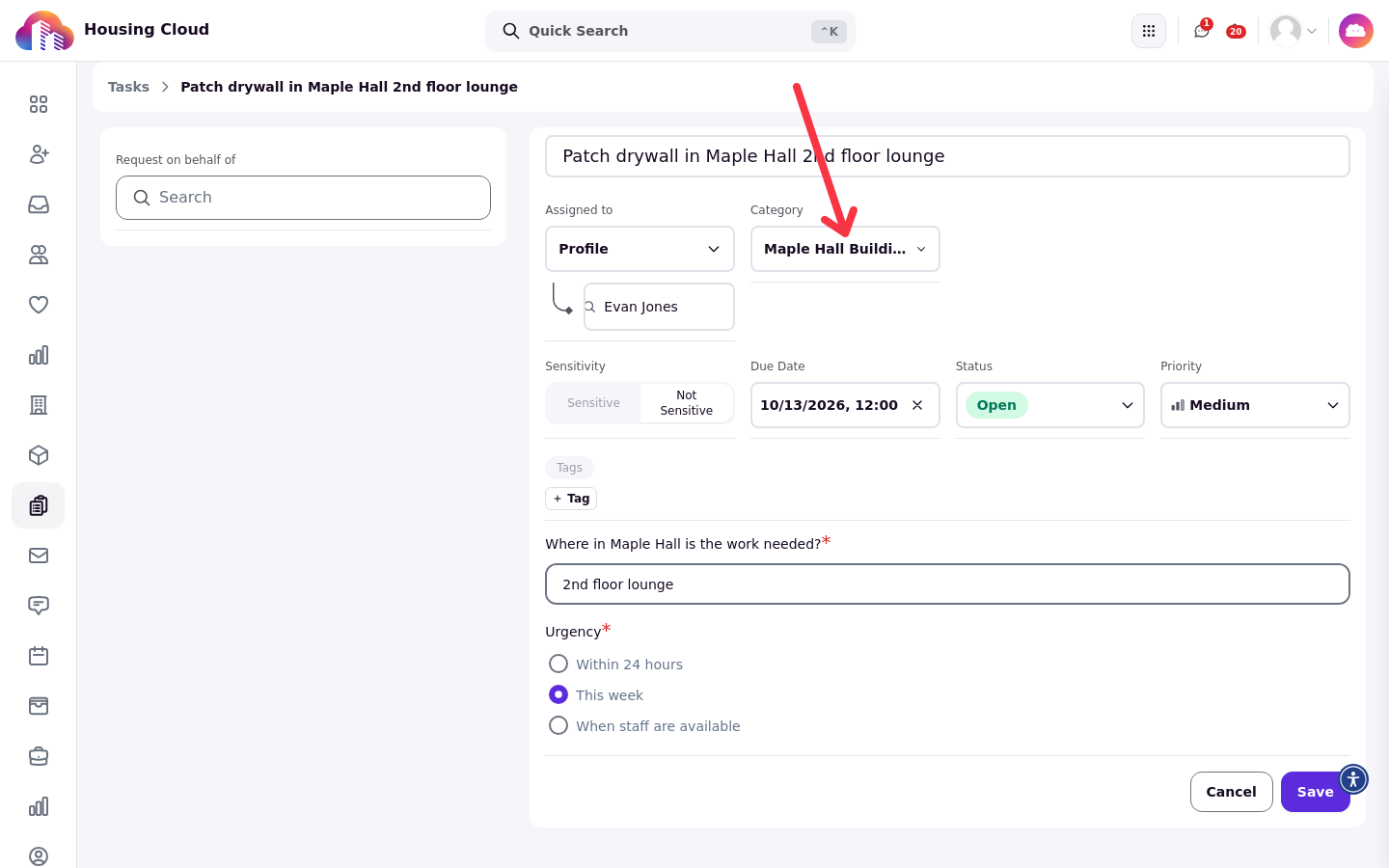Click the pink cloud icon in header
Image resolution: width=1389 pixels, height=868 pixels.
coord(1356,31)
